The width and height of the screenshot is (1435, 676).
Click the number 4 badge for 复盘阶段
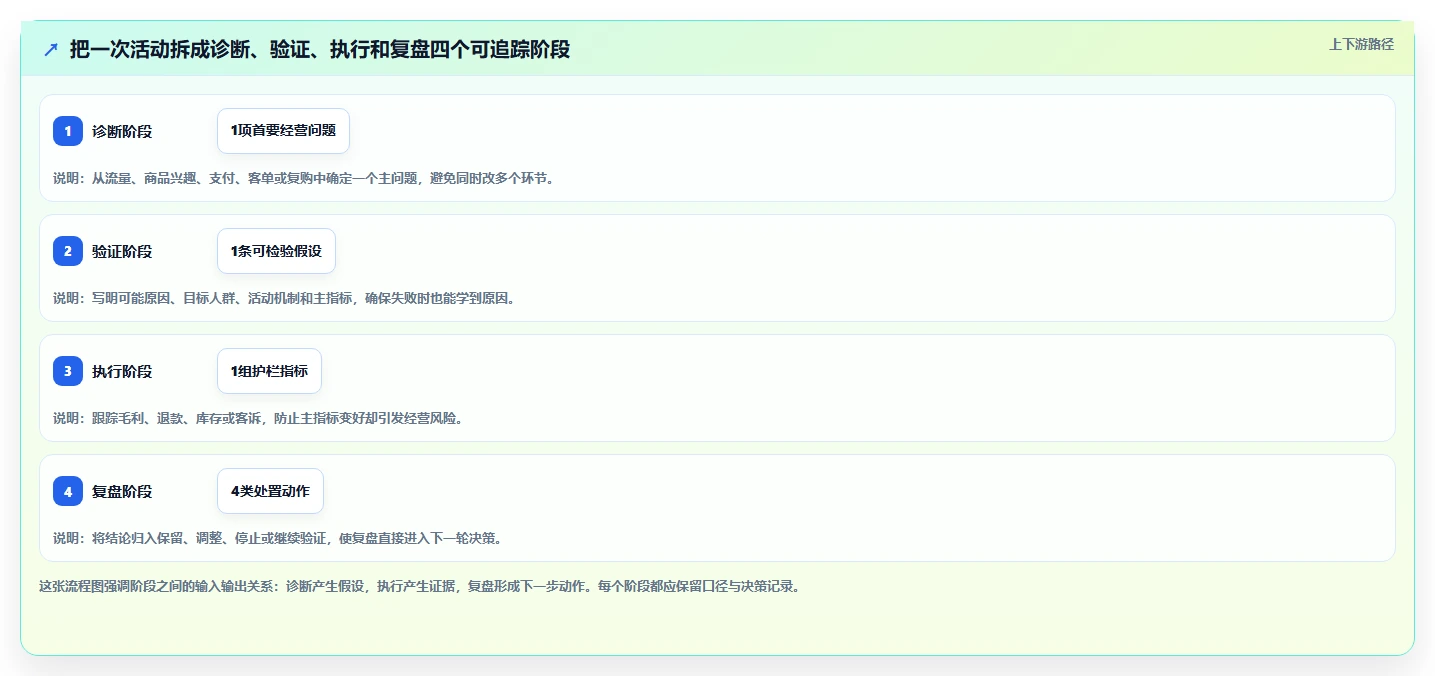(x=68, y=491)
